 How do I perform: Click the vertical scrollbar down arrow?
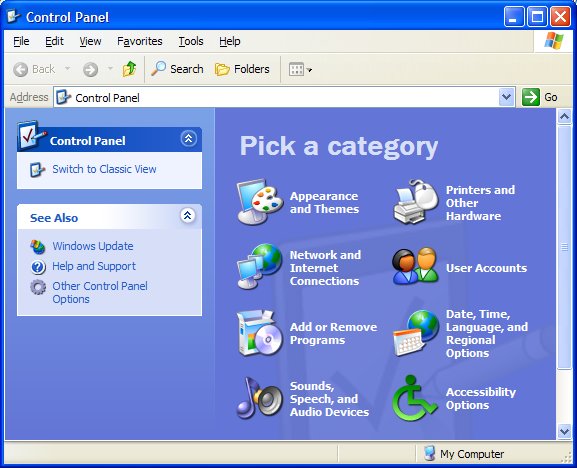pyautogui.click(x=564, y=431)
